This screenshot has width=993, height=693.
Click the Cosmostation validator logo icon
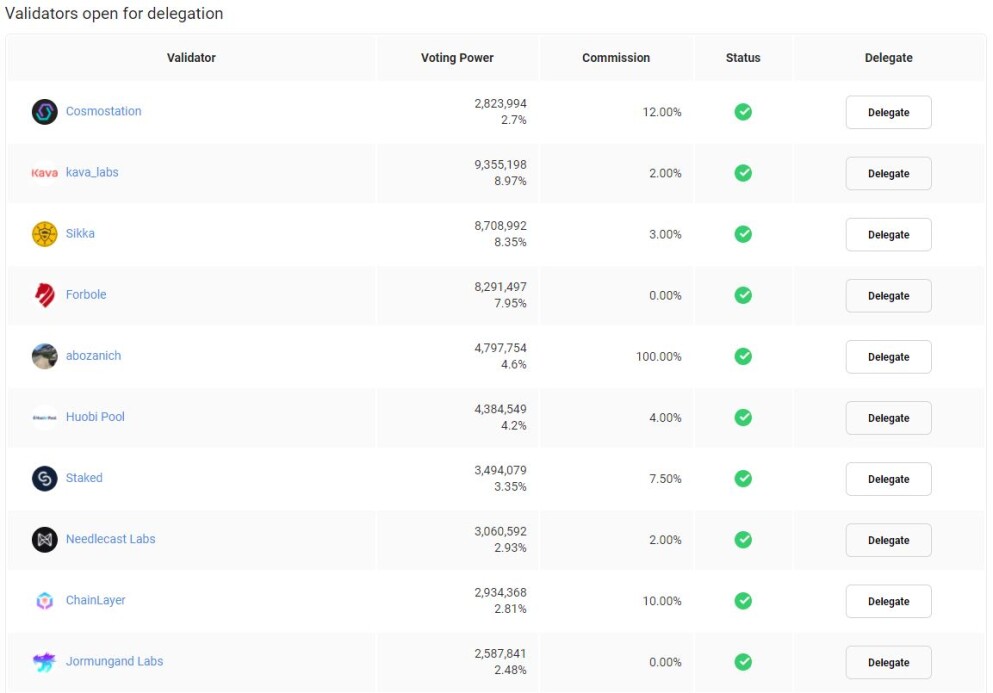(x=44, y=112)
